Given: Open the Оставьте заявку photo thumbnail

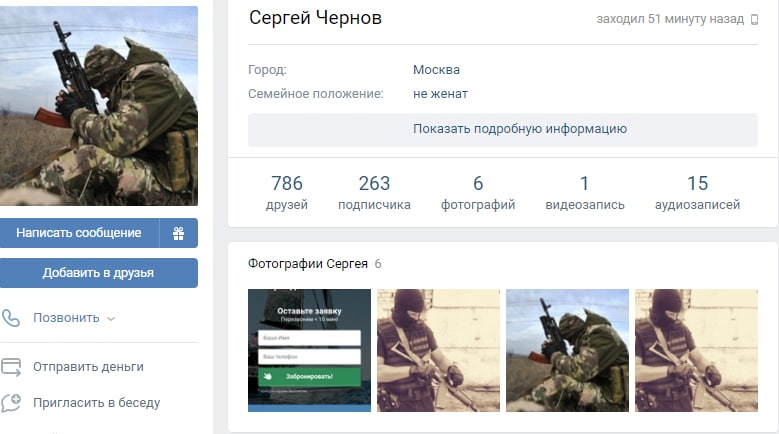Looking at the screenshot, I should tap(309, 351).
